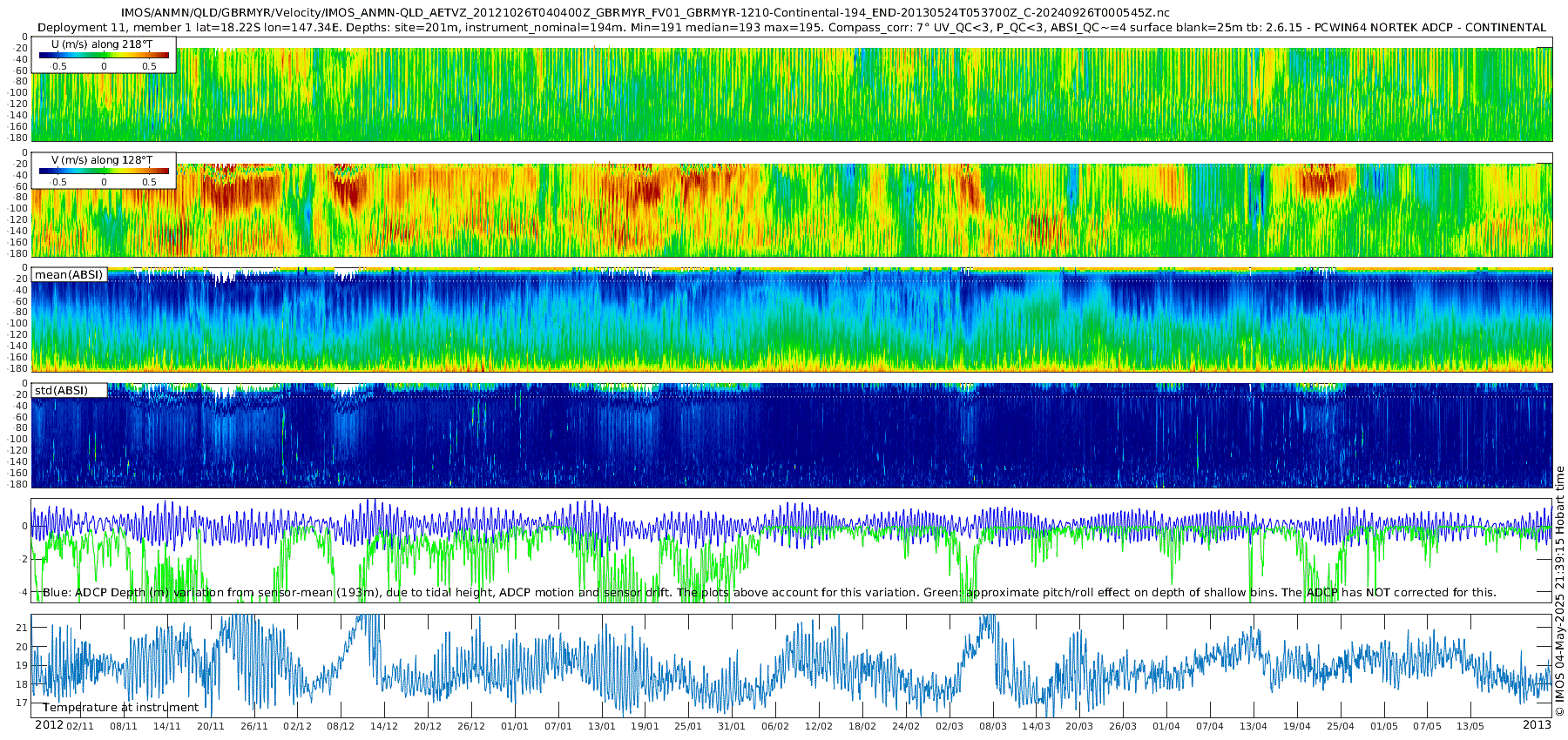Select the 'U (m/s) along 218°T' legend title

coord(103,44)
